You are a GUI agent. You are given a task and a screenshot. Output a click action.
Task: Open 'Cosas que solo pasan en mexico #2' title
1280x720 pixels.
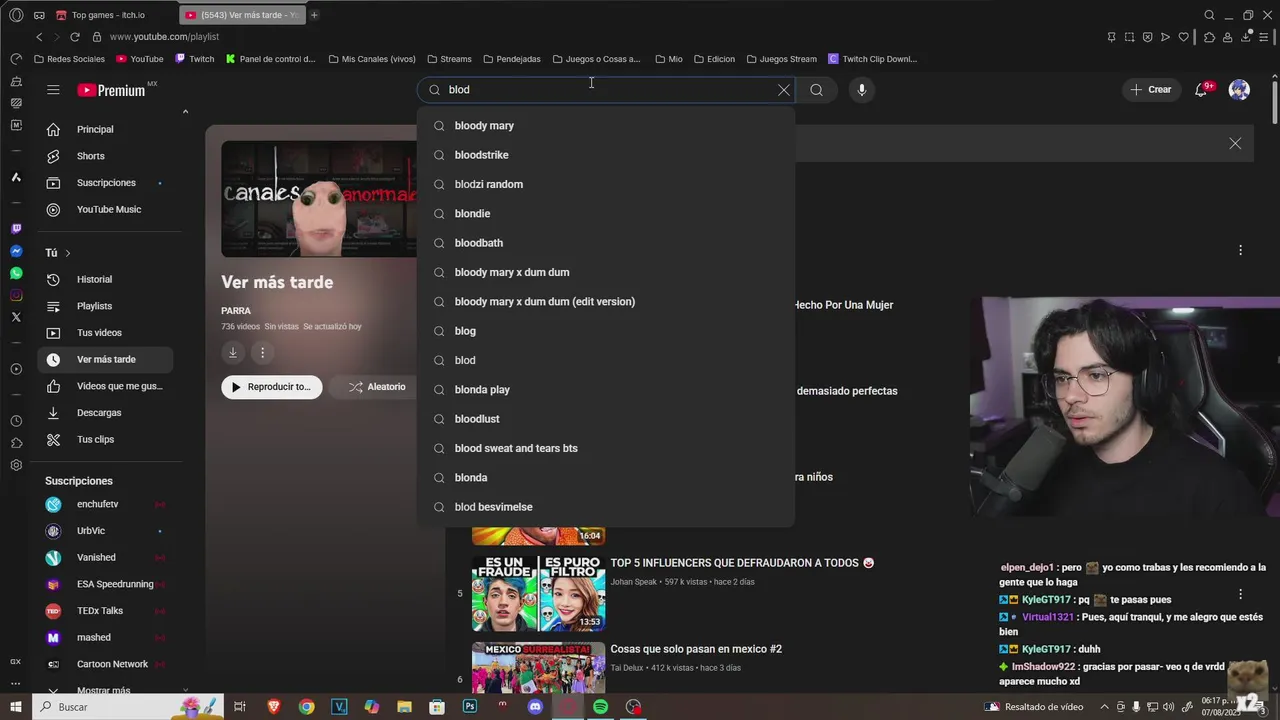pyautogui.click(x=696, y=649)
